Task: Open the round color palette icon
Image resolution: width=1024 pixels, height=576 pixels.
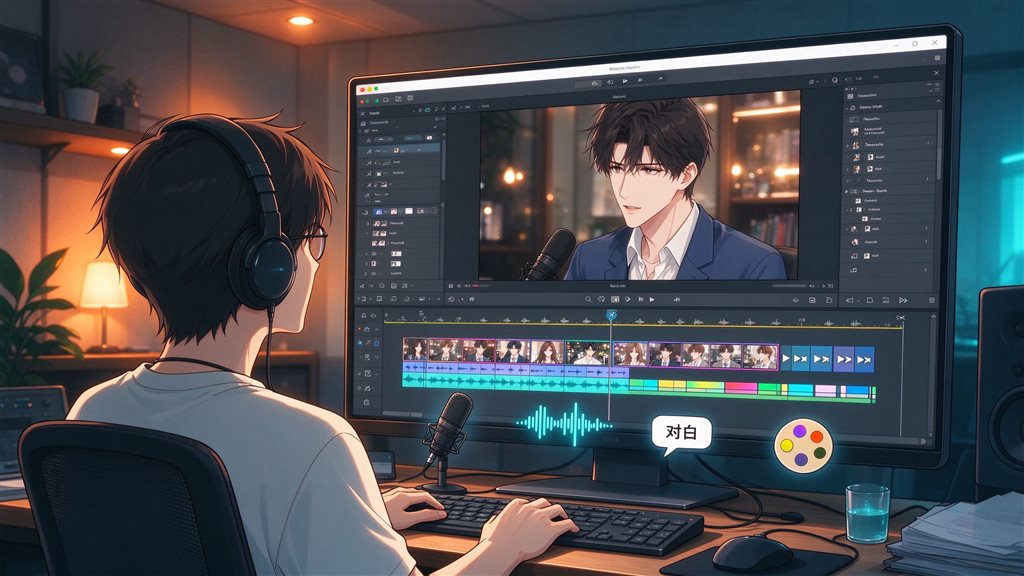Action: 803,445
